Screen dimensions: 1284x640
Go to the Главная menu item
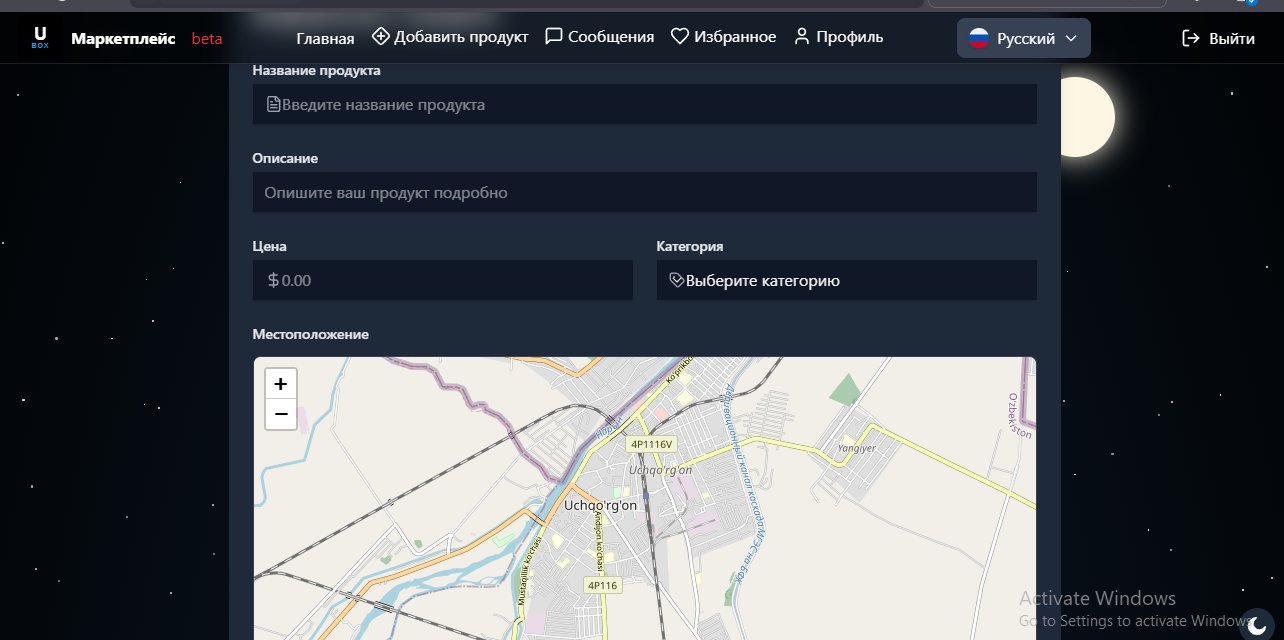tap(325, 38)
